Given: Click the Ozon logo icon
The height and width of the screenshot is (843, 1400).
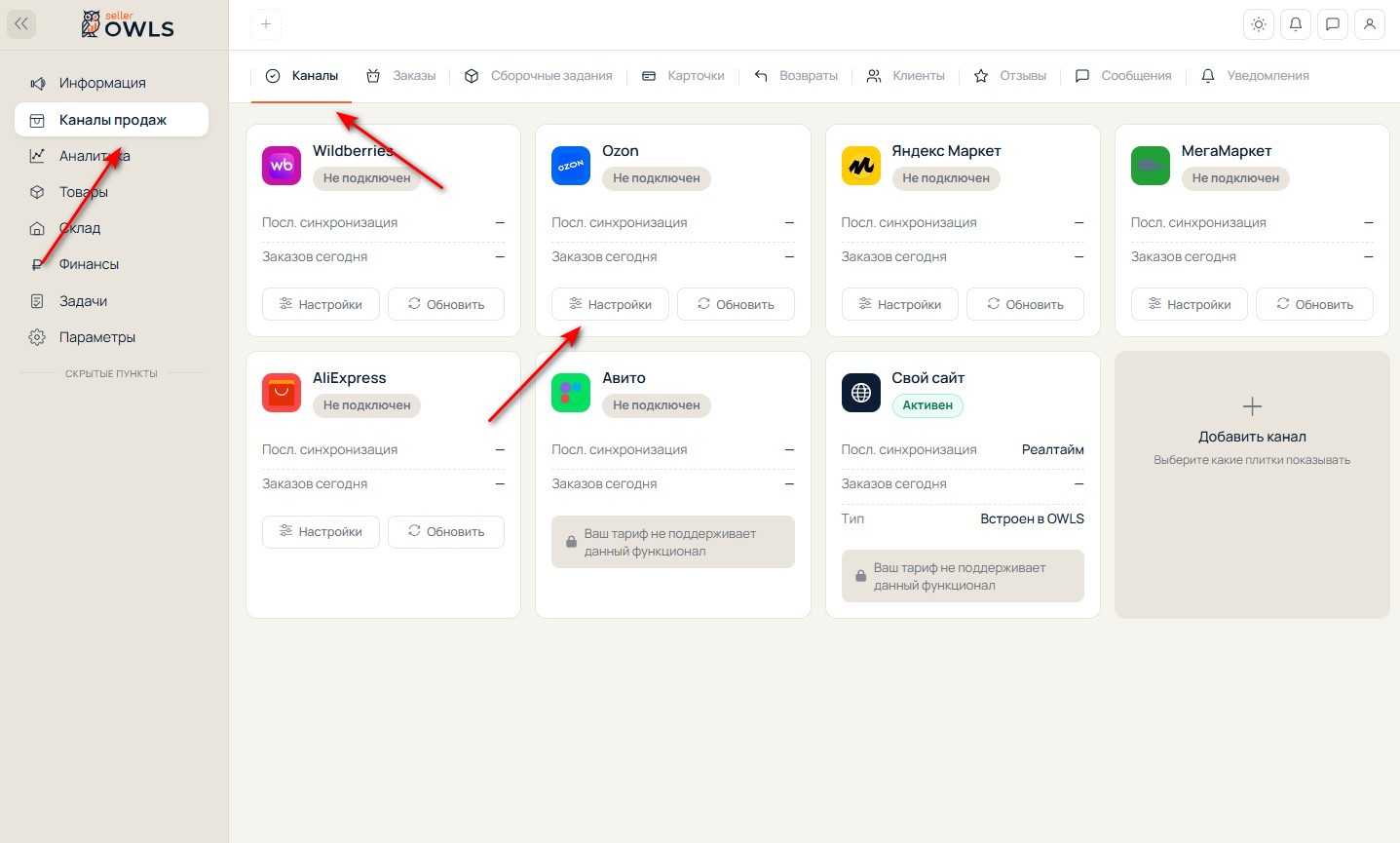Looking at the screenshot, I should [x=571, y=166].
